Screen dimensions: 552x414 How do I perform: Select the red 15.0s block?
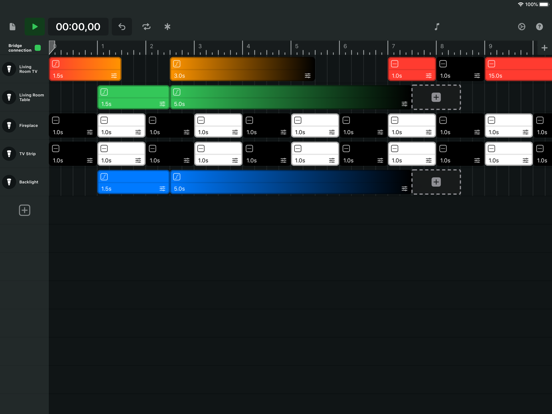point(518,69)
